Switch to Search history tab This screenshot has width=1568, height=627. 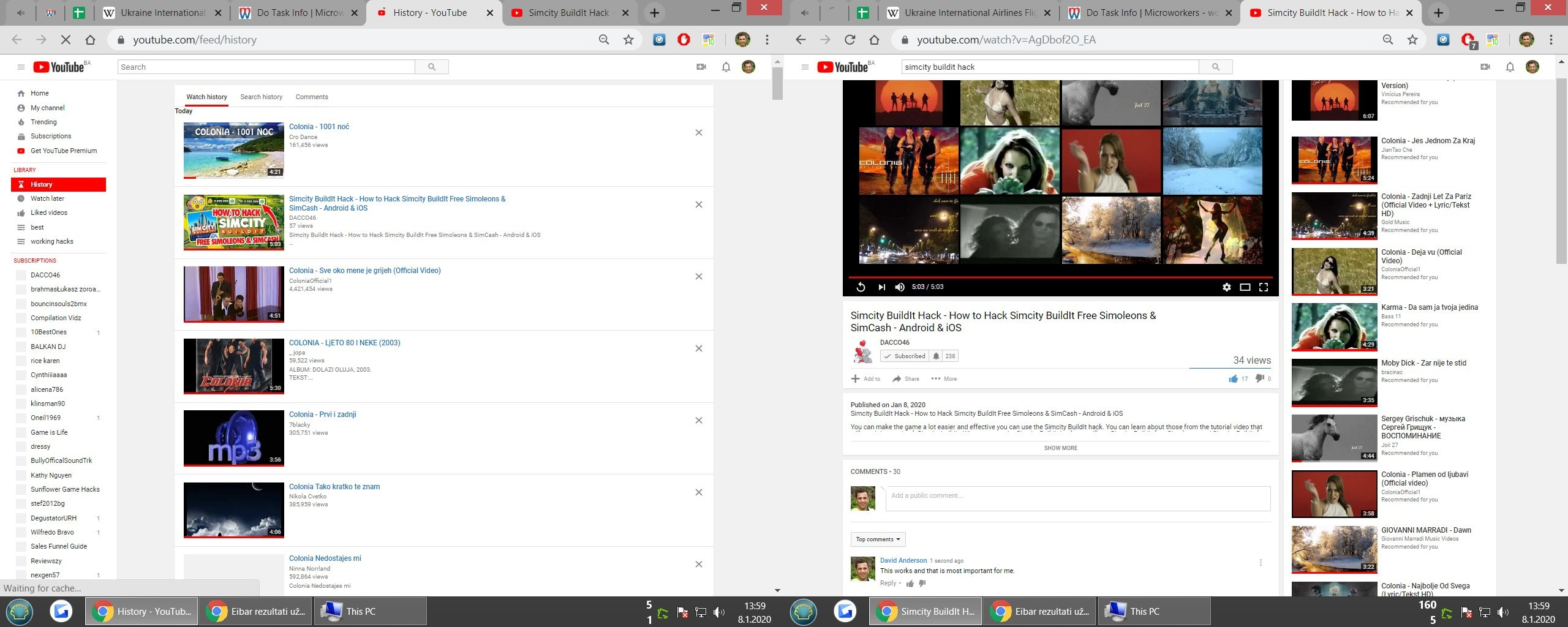(x=262, y=97)
